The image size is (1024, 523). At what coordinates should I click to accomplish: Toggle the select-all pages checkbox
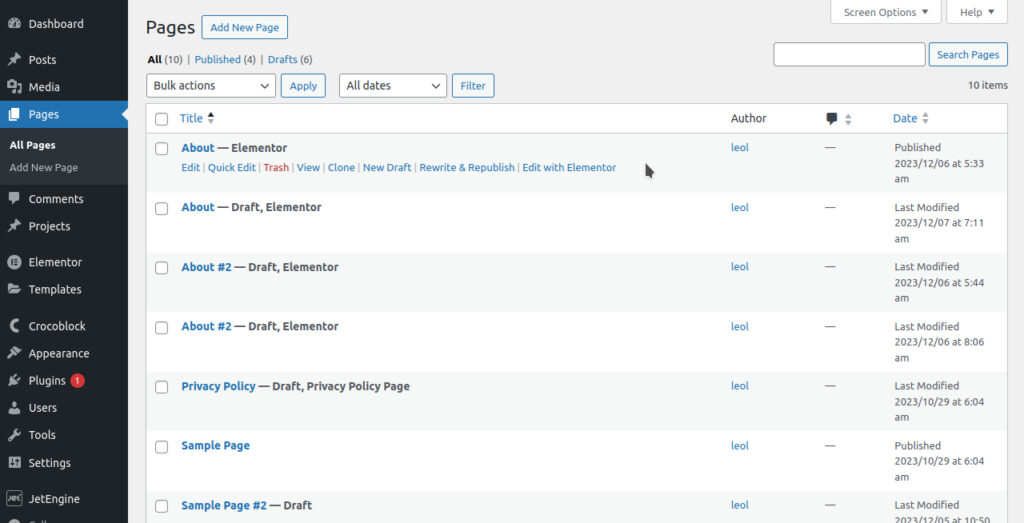point(161,119)
